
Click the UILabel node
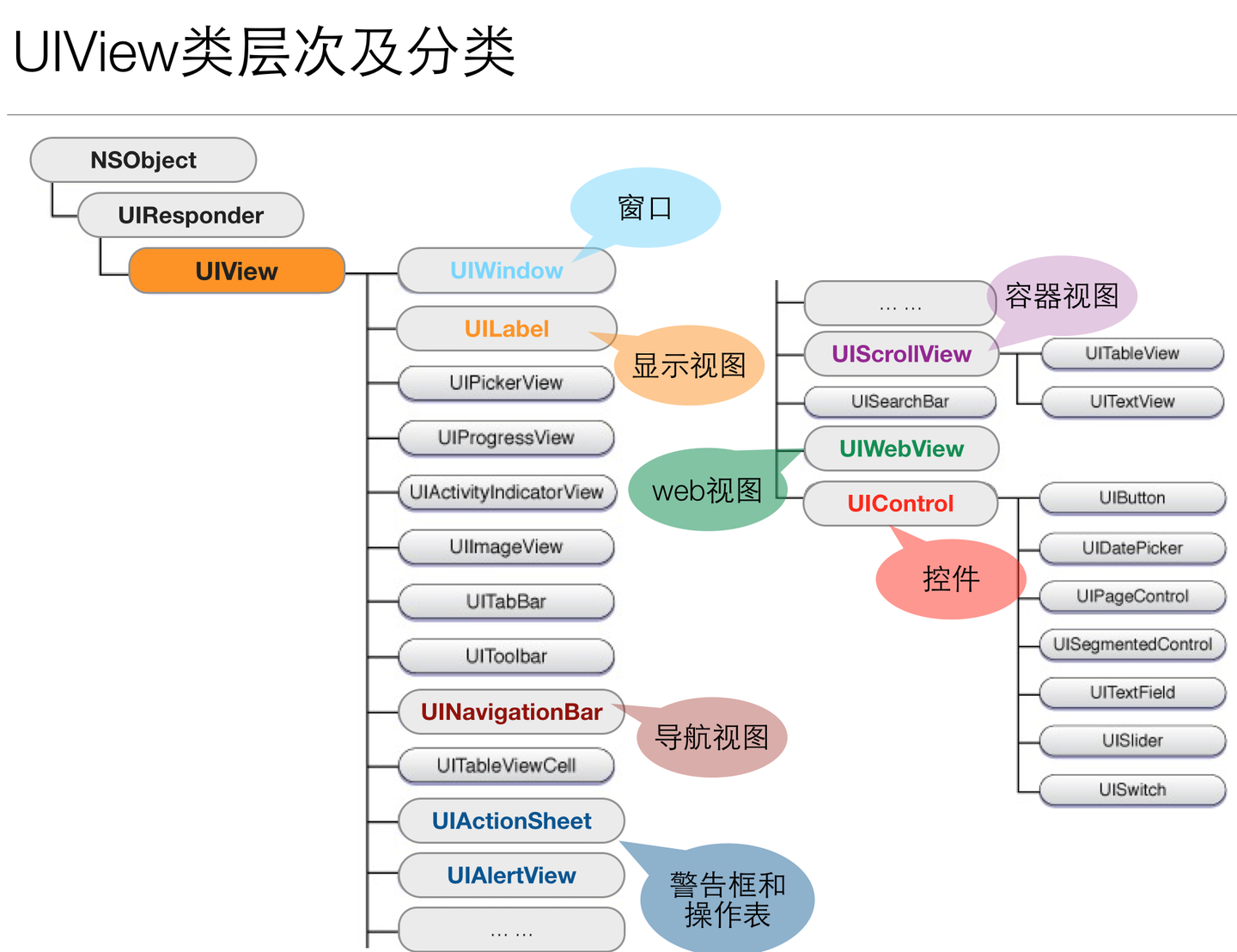507,328
